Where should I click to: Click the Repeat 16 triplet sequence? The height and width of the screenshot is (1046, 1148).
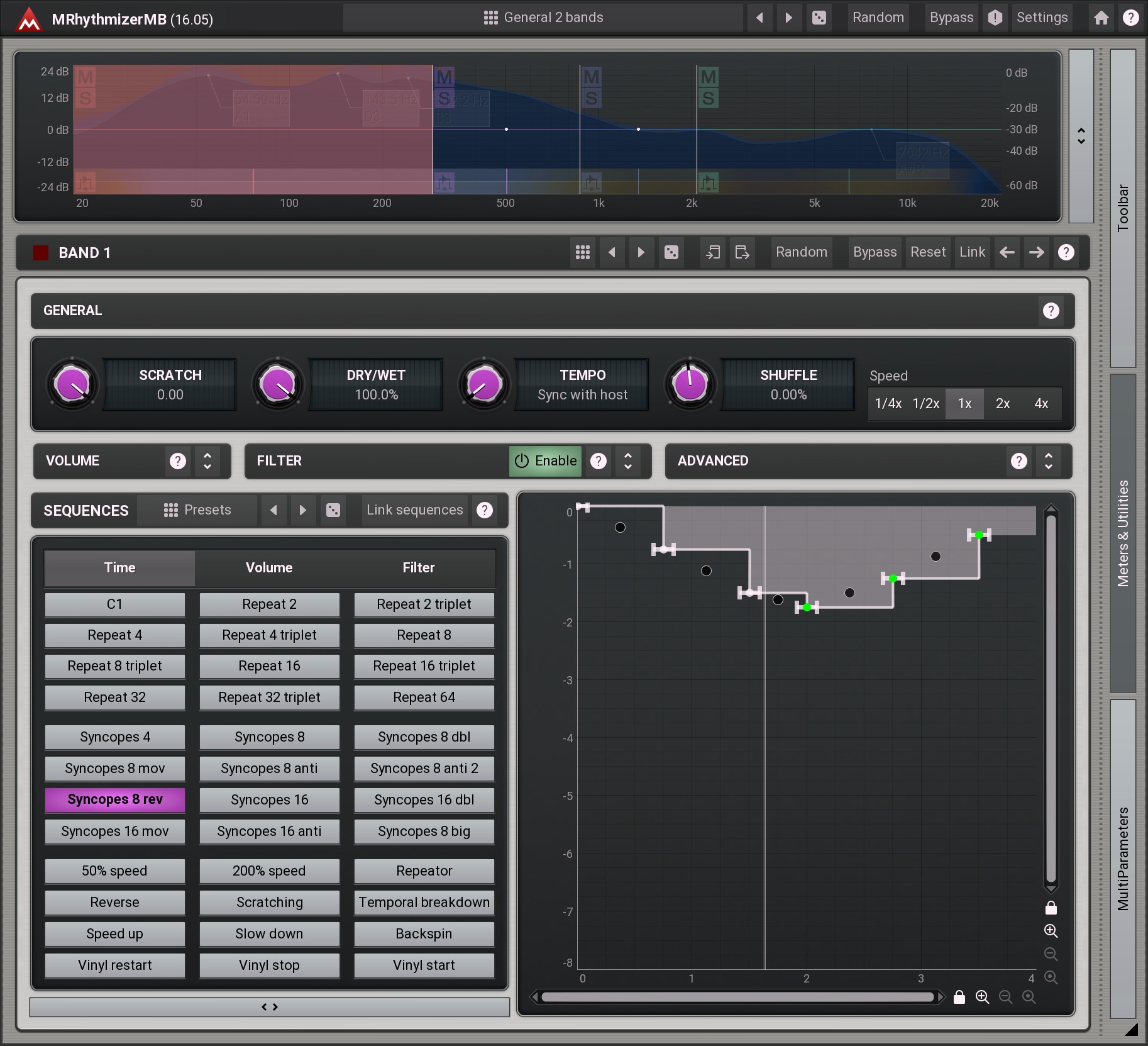[424, 666]
